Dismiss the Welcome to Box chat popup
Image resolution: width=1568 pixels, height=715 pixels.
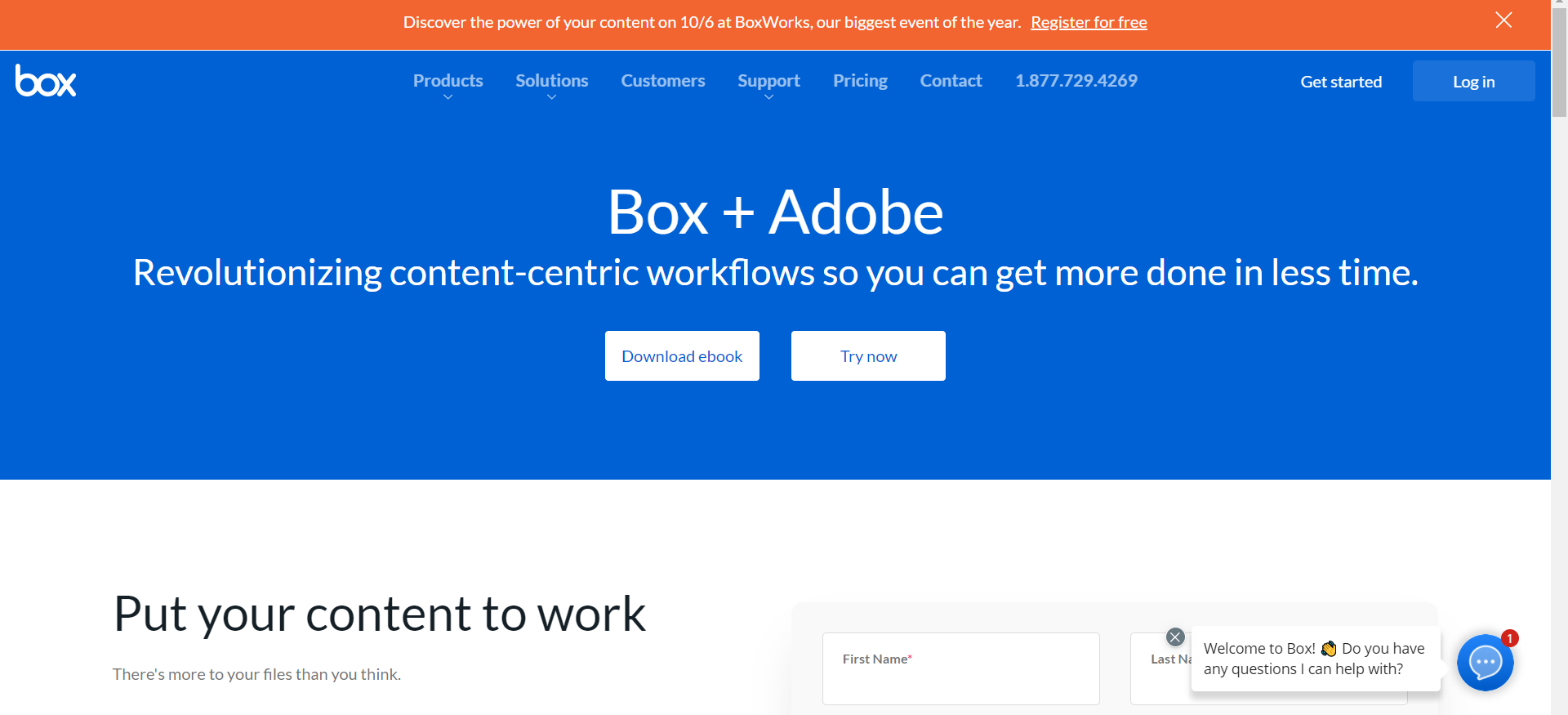coord(1175,637)
